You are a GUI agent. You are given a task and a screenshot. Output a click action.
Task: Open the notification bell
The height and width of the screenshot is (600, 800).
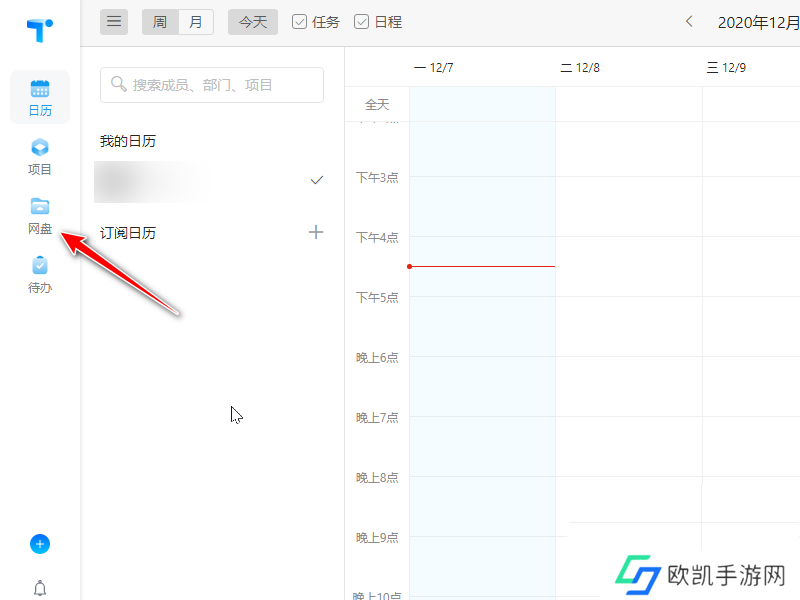[40, 588]
